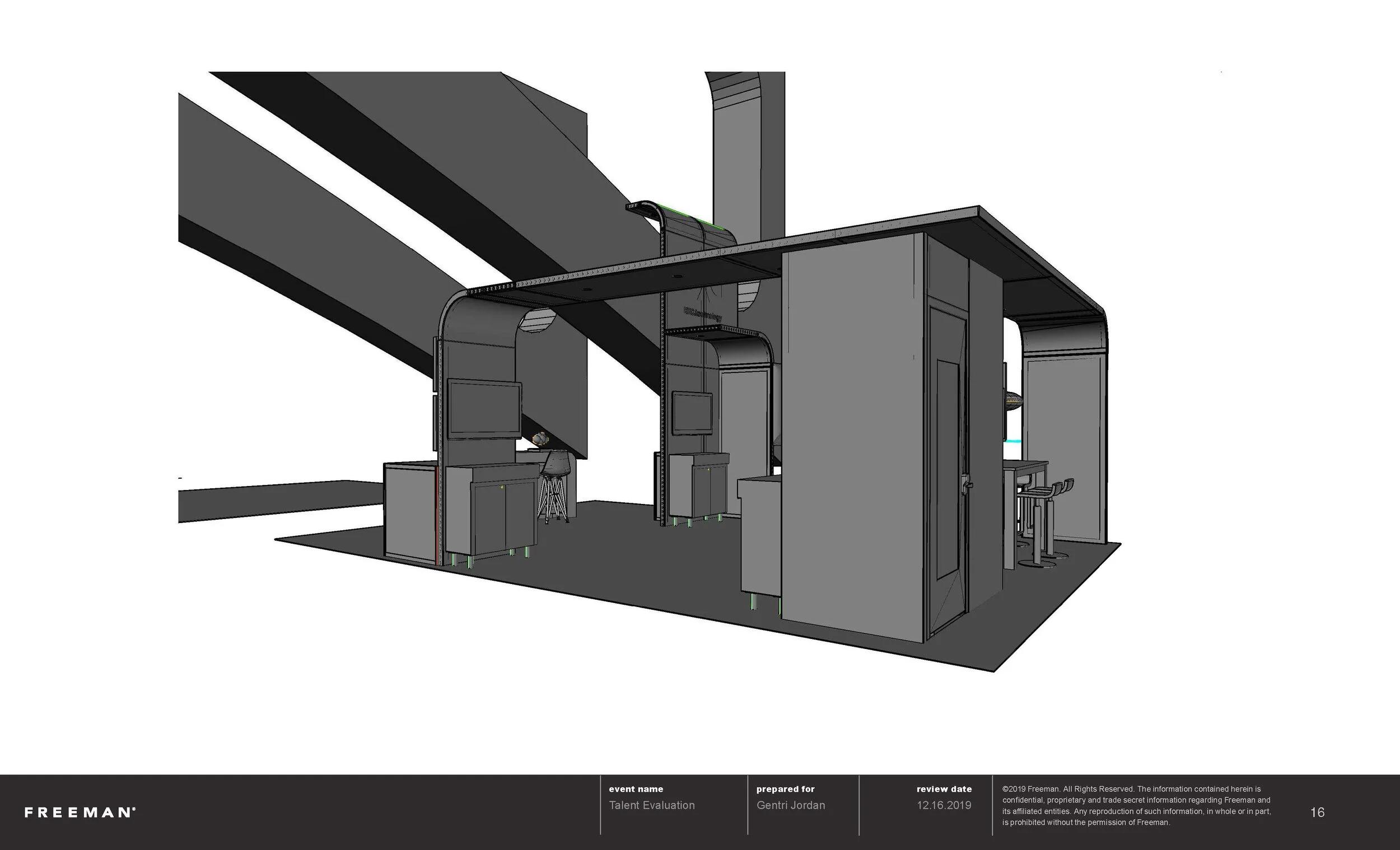Click the page number 16
1400x850 pixels.
1317,812
